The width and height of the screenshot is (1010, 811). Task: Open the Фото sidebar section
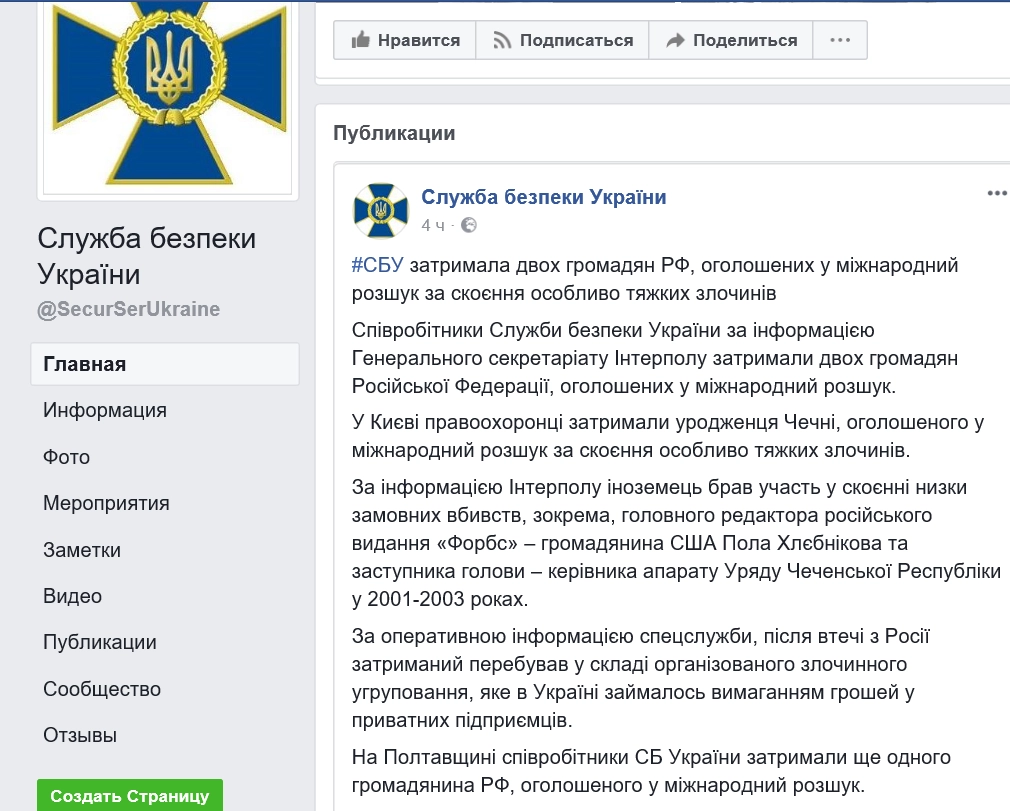tap(67, 457)
